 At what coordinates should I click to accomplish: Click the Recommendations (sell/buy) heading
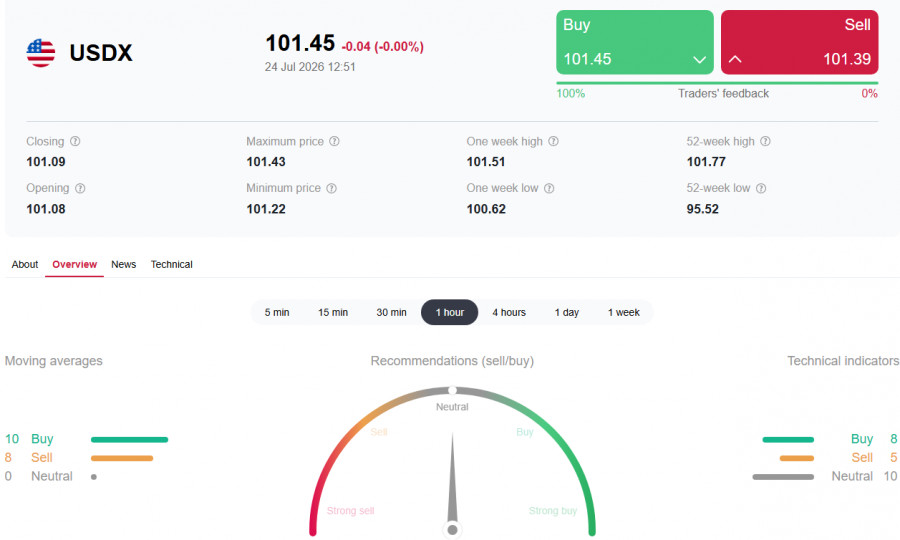coord(452,361)
